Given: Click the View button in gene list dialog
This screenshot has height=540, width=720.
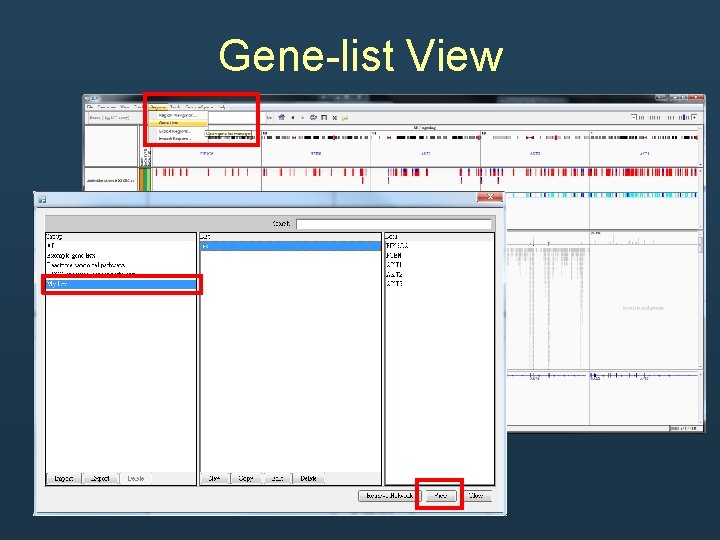Looking at the screenshot, I should tap(440, 496).
